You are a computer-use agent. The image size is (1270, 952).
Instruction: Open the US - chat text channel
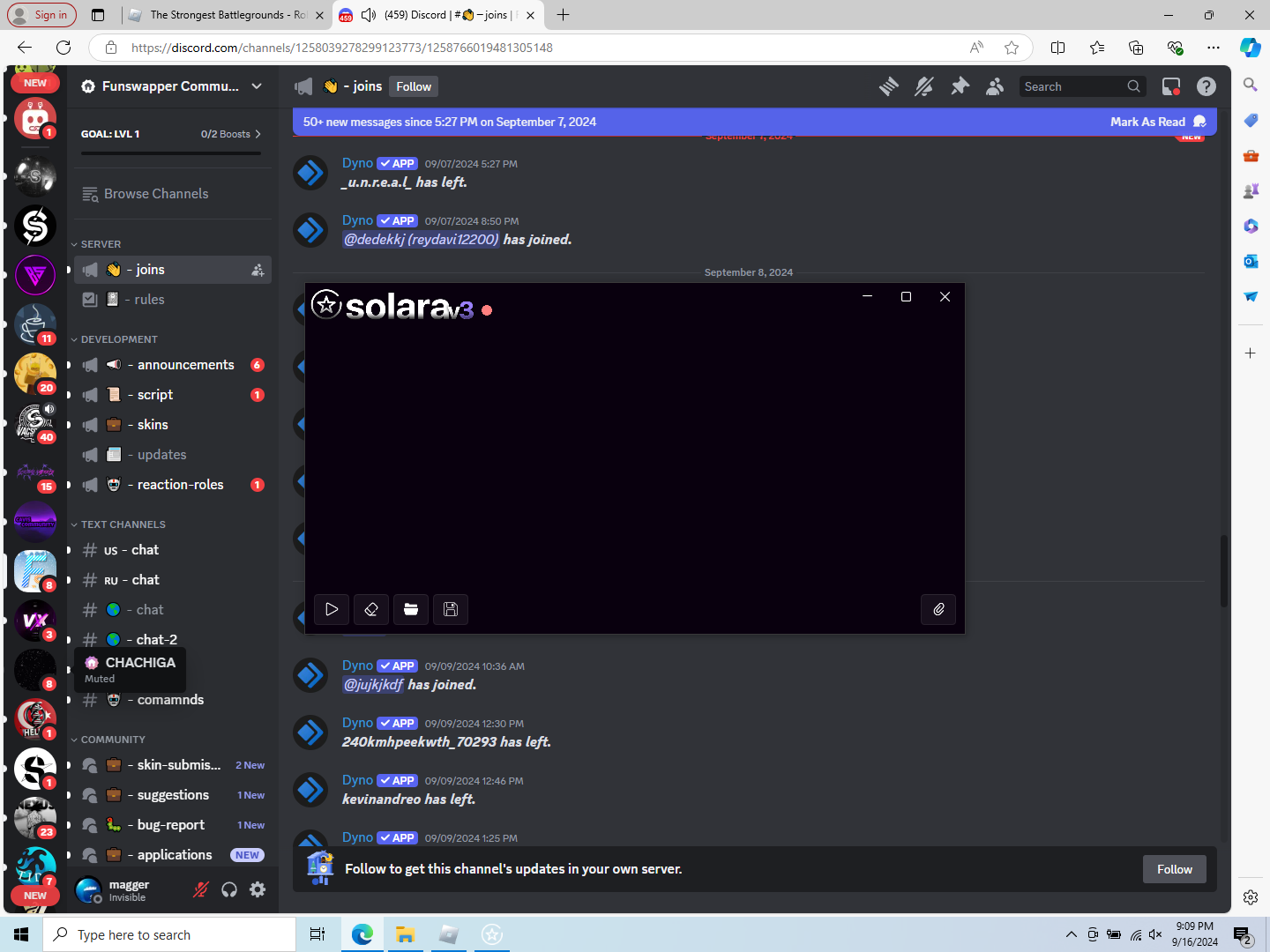pos(173,550)
